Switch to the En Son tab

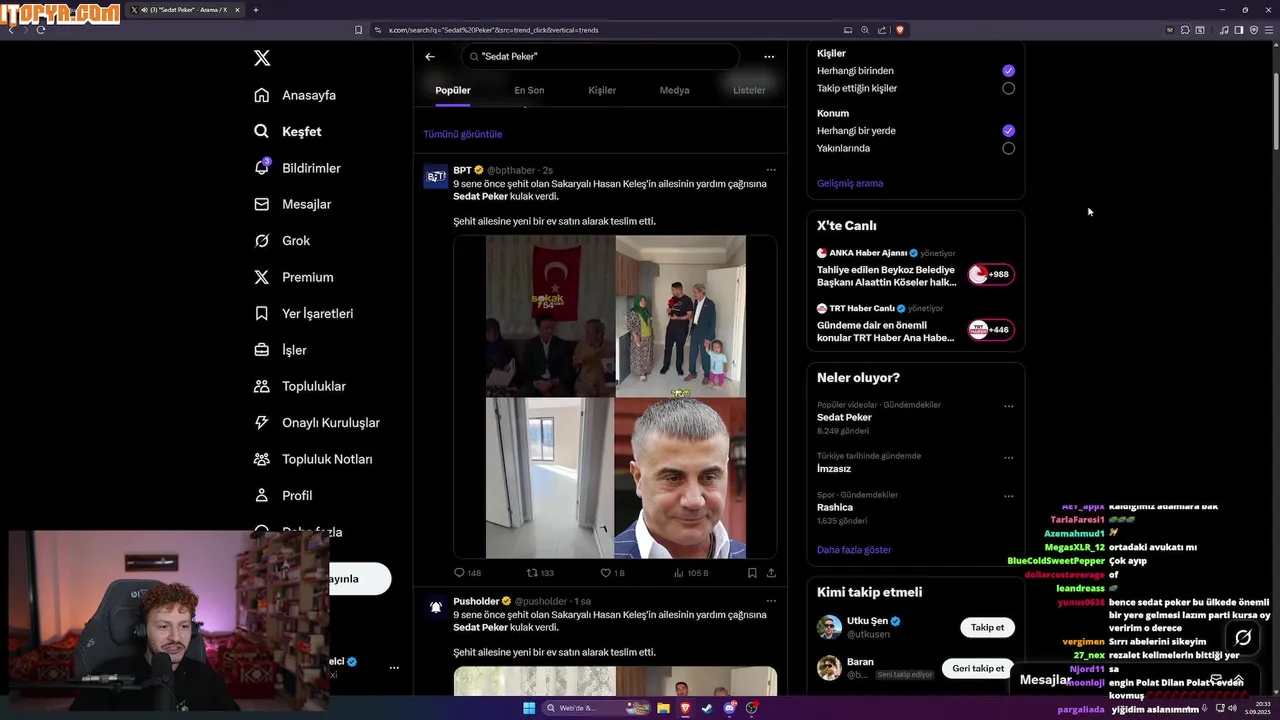click(529, 90)
